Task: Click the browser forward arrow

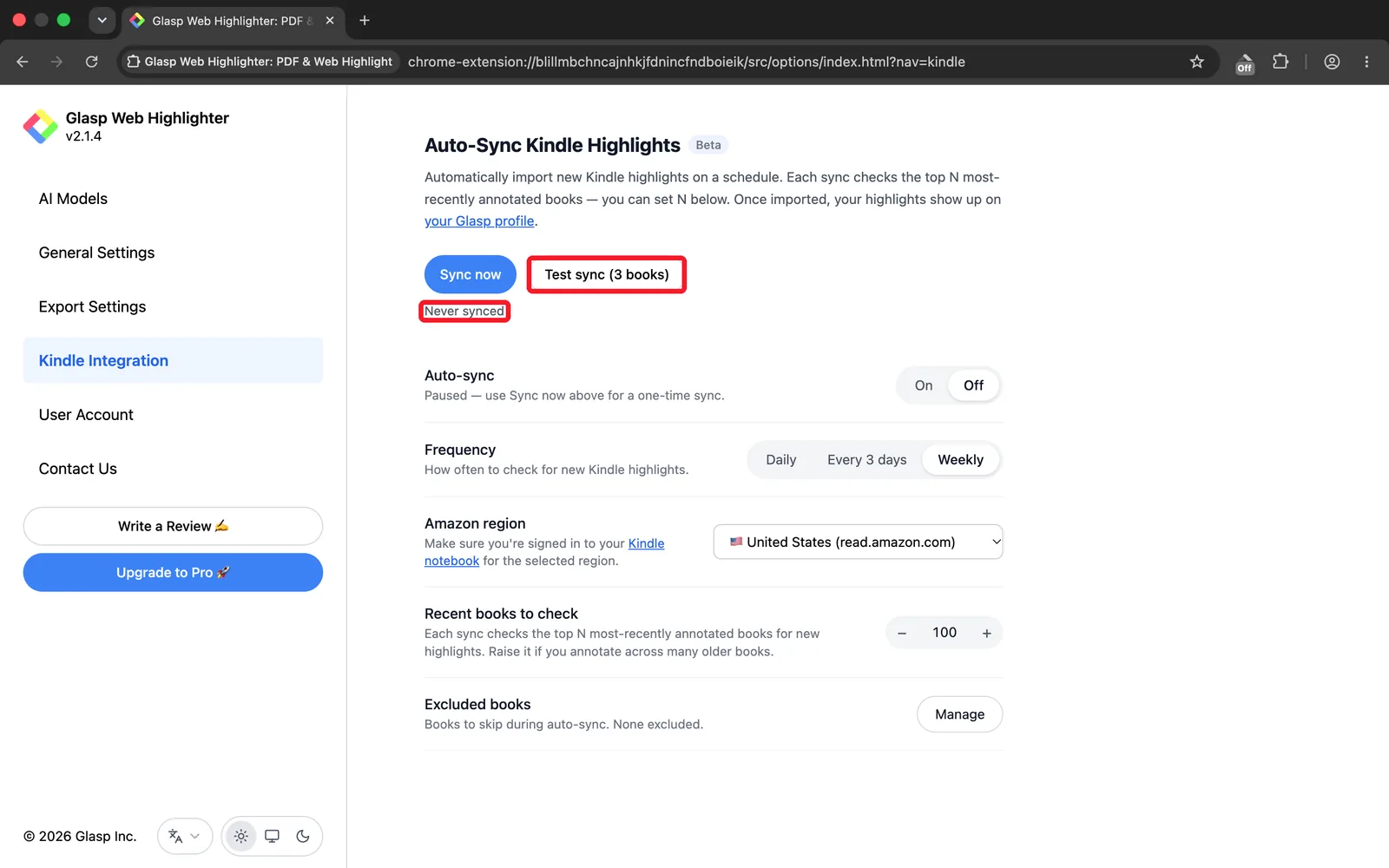Action: pos(56,62)
